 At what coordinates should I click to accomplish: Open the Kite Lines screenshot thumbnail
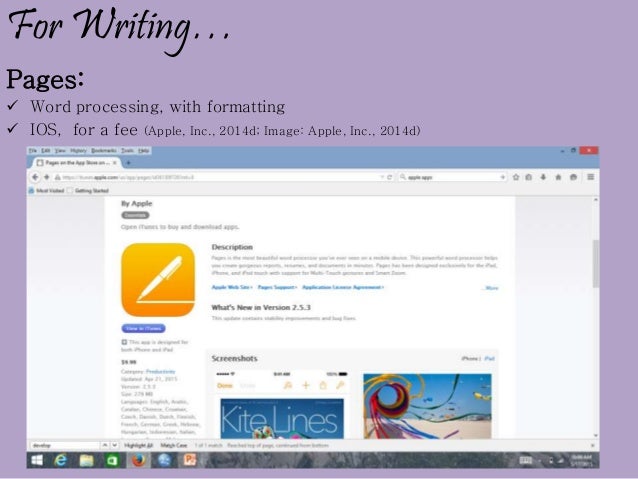pyautogui.click(x=282, y=405)
